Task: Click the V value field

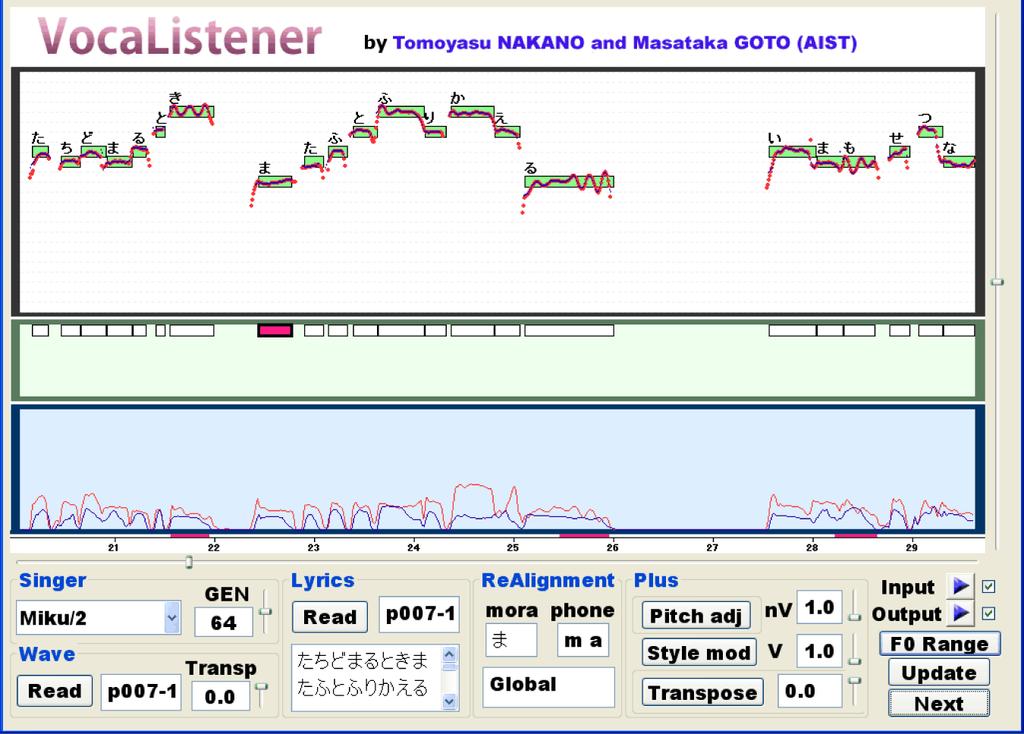Action: tap(820, 651)
